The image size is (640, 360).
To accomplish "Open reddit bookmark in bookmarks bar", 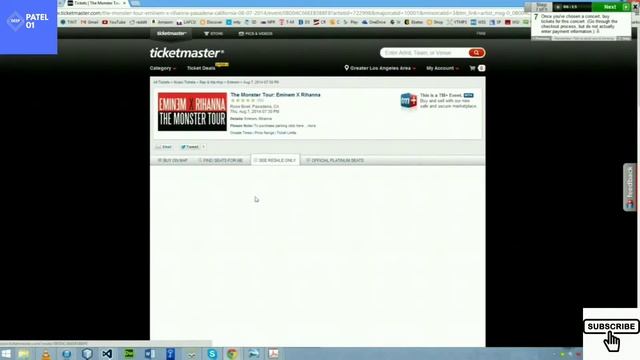I will [138, 22].
